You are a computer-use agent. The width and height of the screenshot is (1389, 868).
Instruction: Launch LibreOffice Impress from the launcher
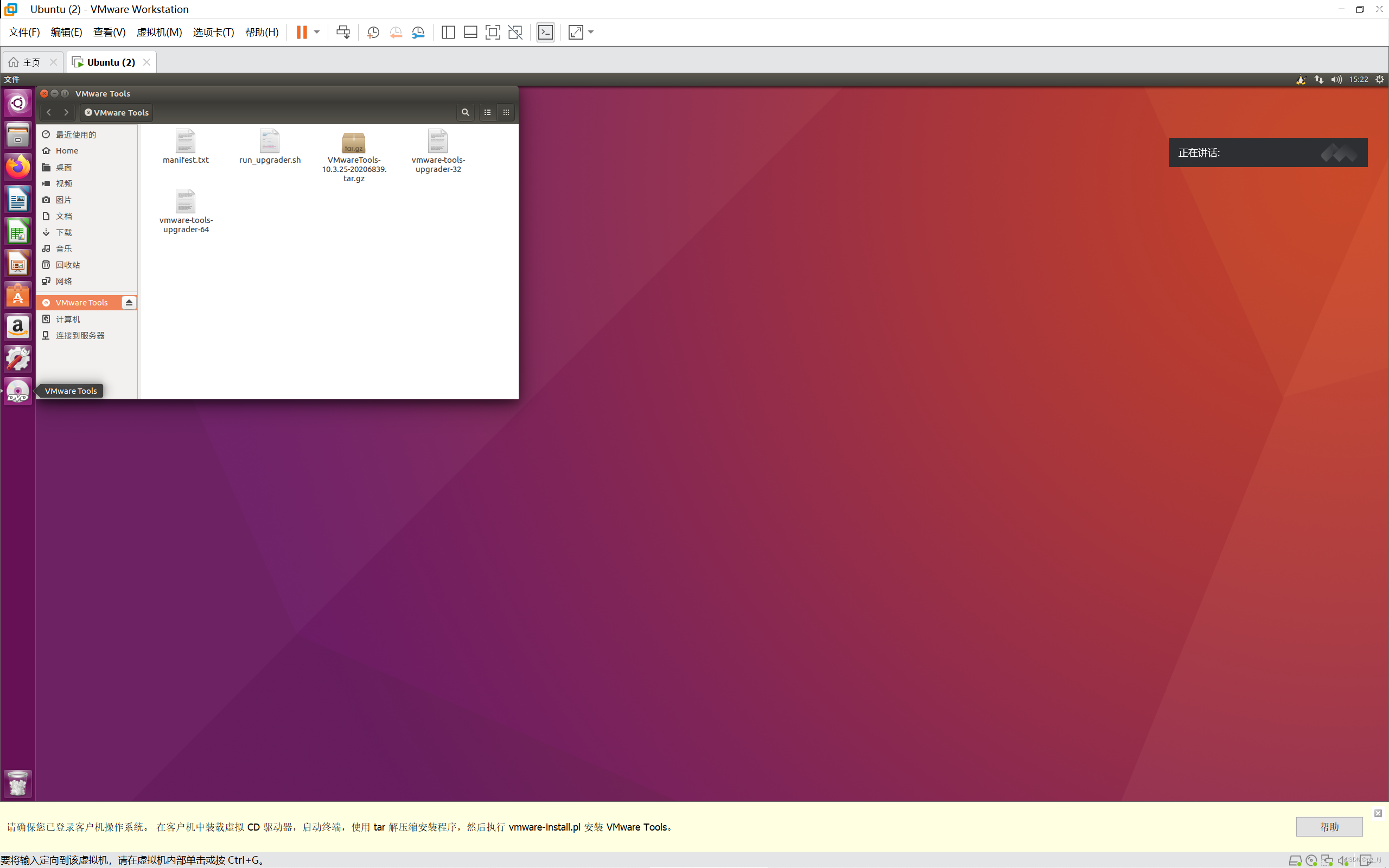[x=18, y=264]
